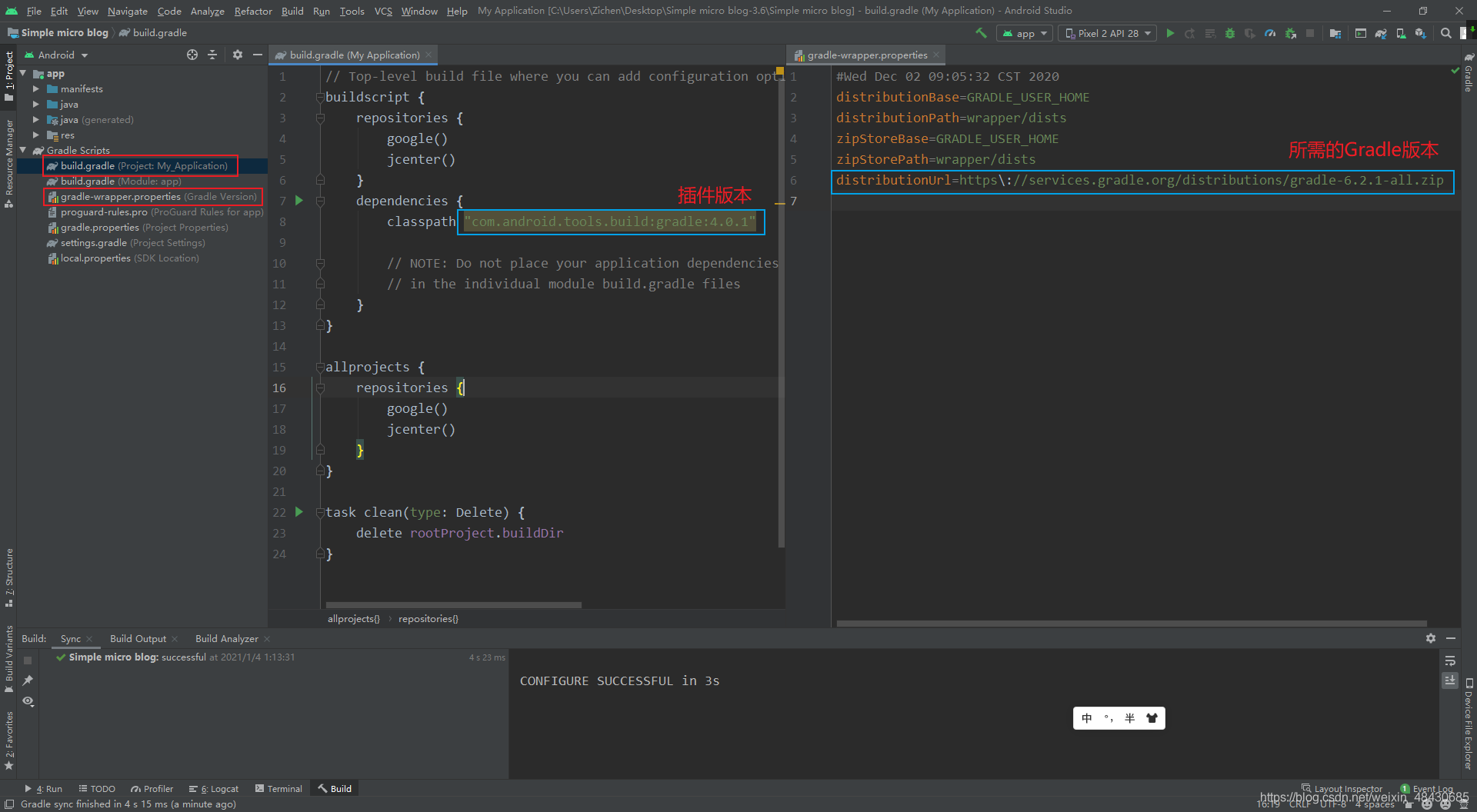Viewport: 1477px width, 812px height.
Task: Click Apply Code Changes icon
Action: click(1210, 33)
